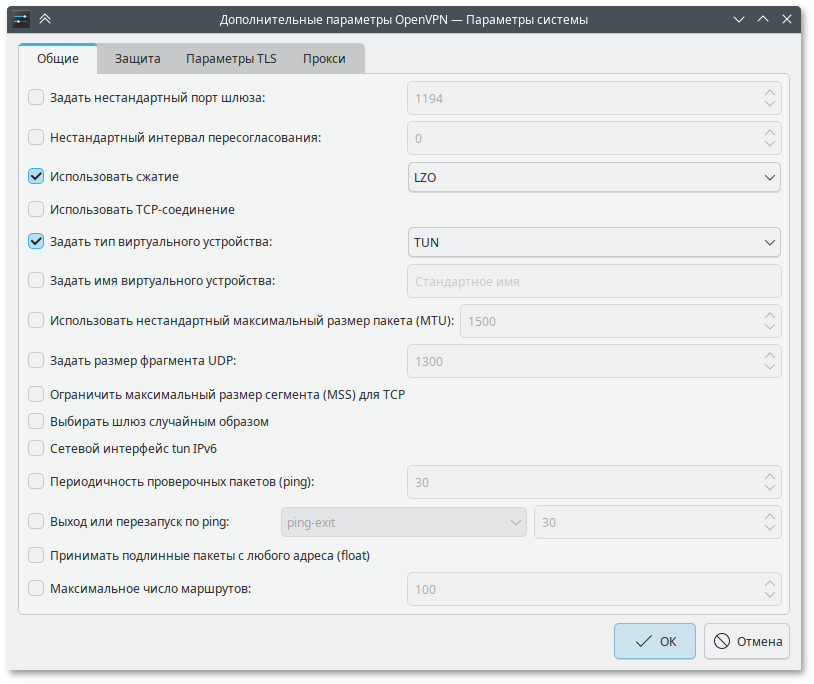Screen dimensions: 814x684
Task: Click the "Отмена" cancel button
Action: point(746,642)
